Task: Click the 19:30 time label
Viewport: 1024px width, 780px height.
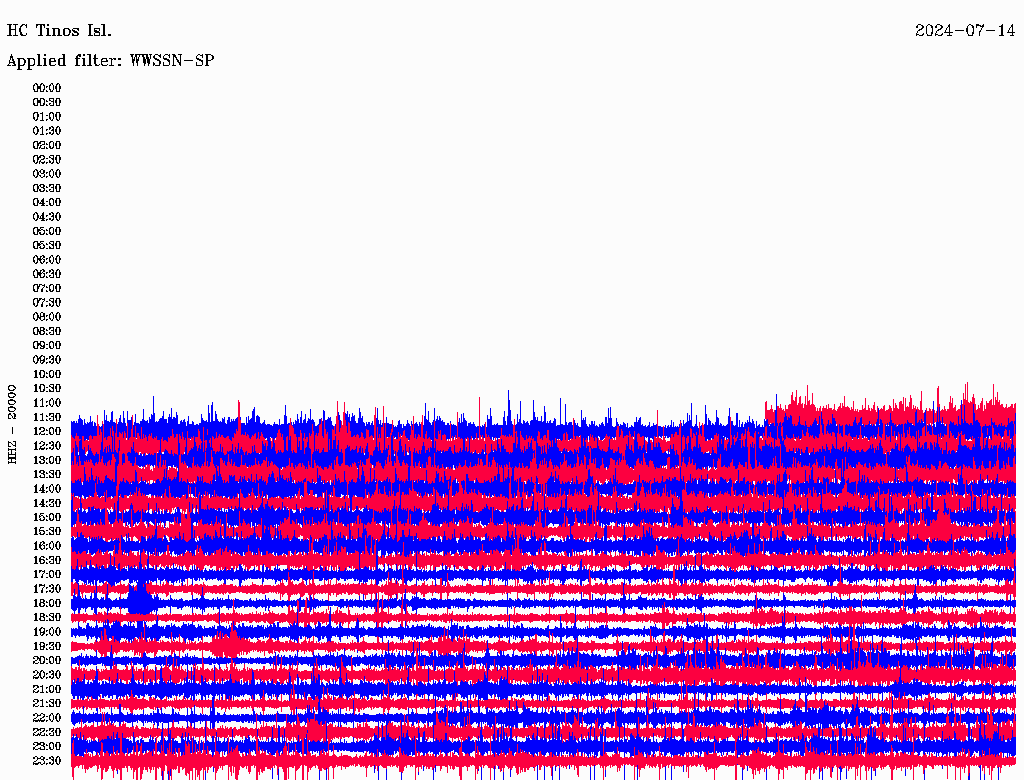Action: (47, 646)
